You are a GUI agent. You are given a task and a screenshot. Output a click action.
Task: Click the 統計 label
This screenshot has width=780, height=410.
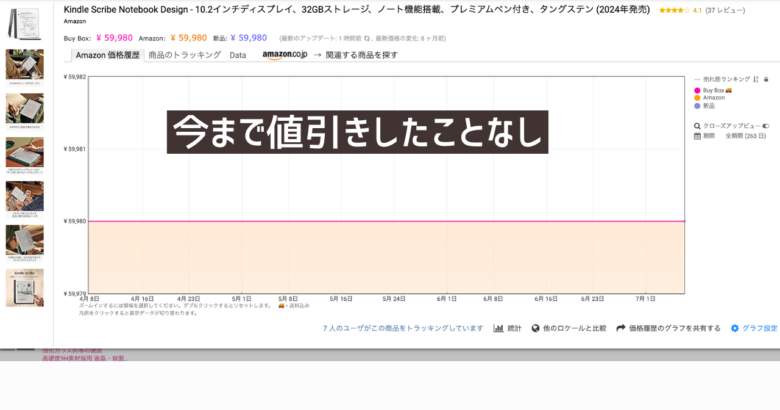(x=514, y=328)
